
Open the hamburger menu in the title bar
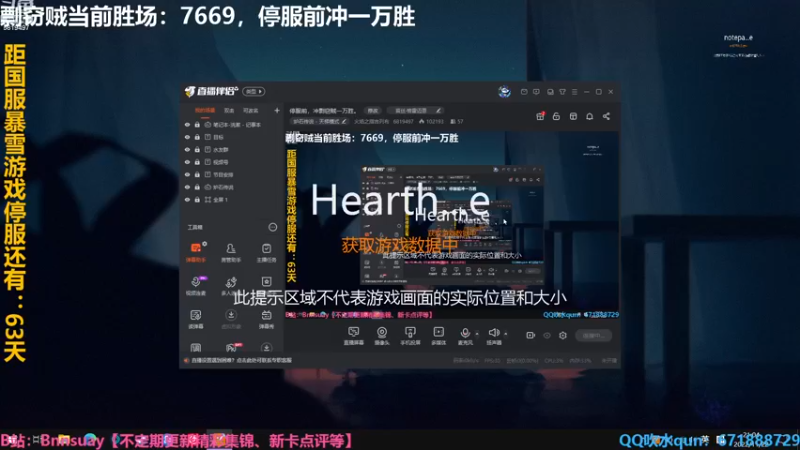click(574, 92)
